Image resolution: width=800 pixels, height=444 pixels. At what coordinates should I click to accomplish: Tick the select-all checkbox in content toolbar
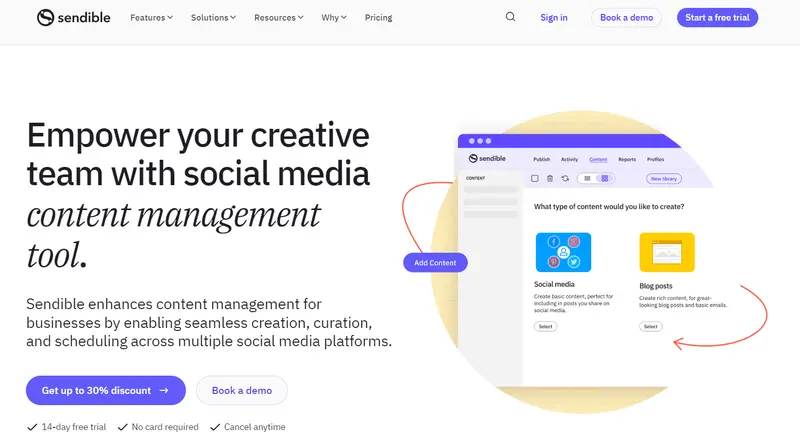click(535, 178)
